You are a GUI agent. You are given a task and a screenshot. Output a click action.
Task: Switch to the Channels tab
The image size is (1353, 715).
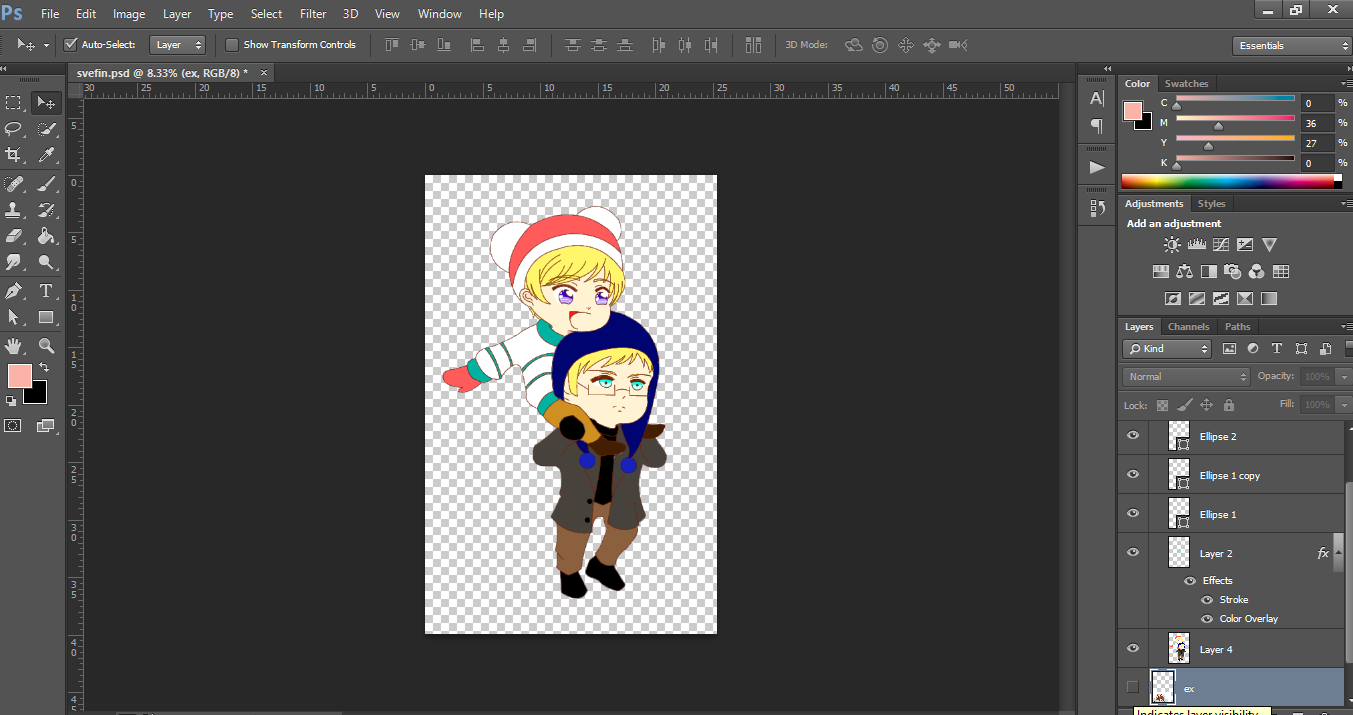pos(1188,327)
